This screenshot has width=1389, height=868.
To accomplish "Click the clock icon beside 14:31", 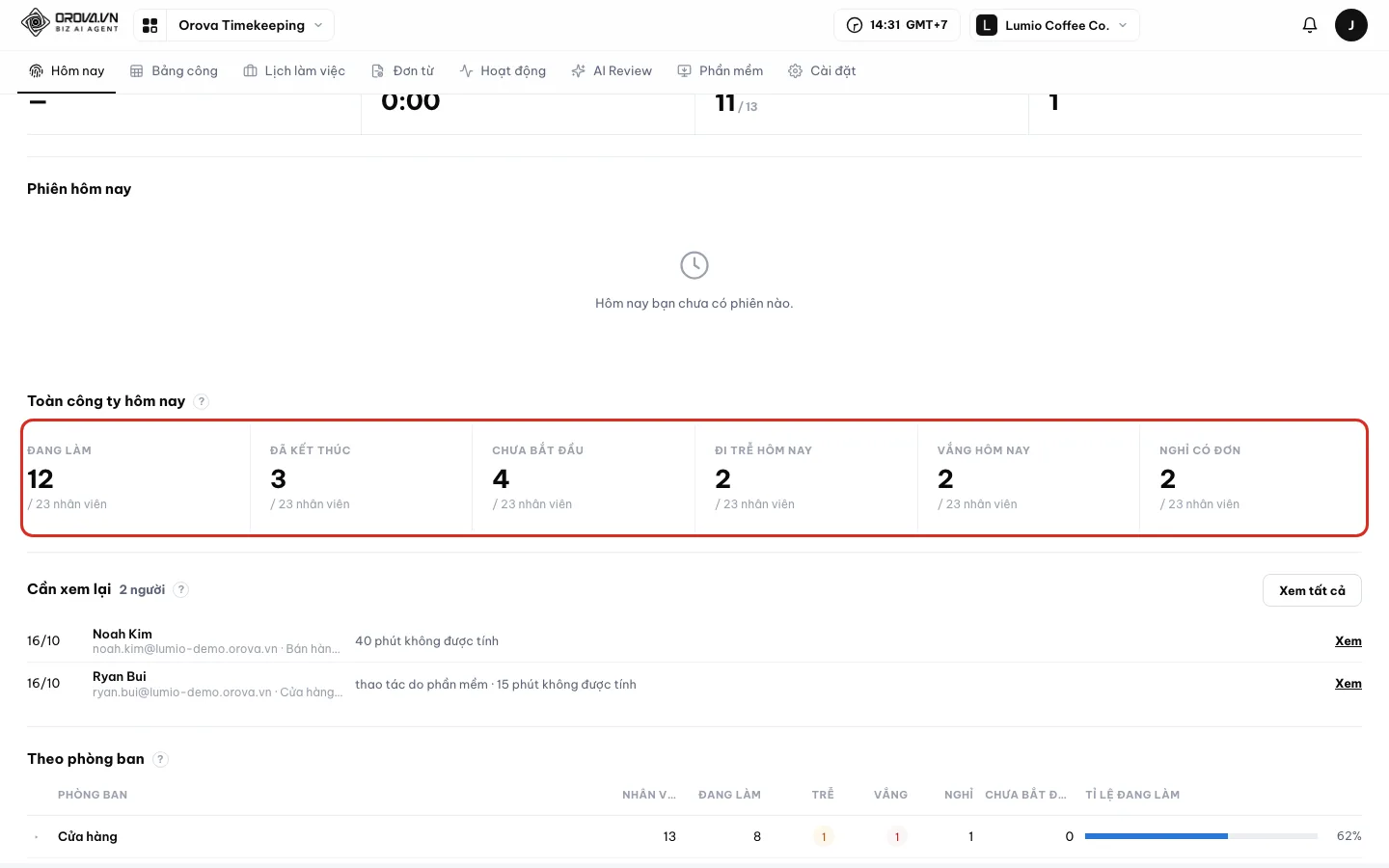I will click(x=855, y=25).
